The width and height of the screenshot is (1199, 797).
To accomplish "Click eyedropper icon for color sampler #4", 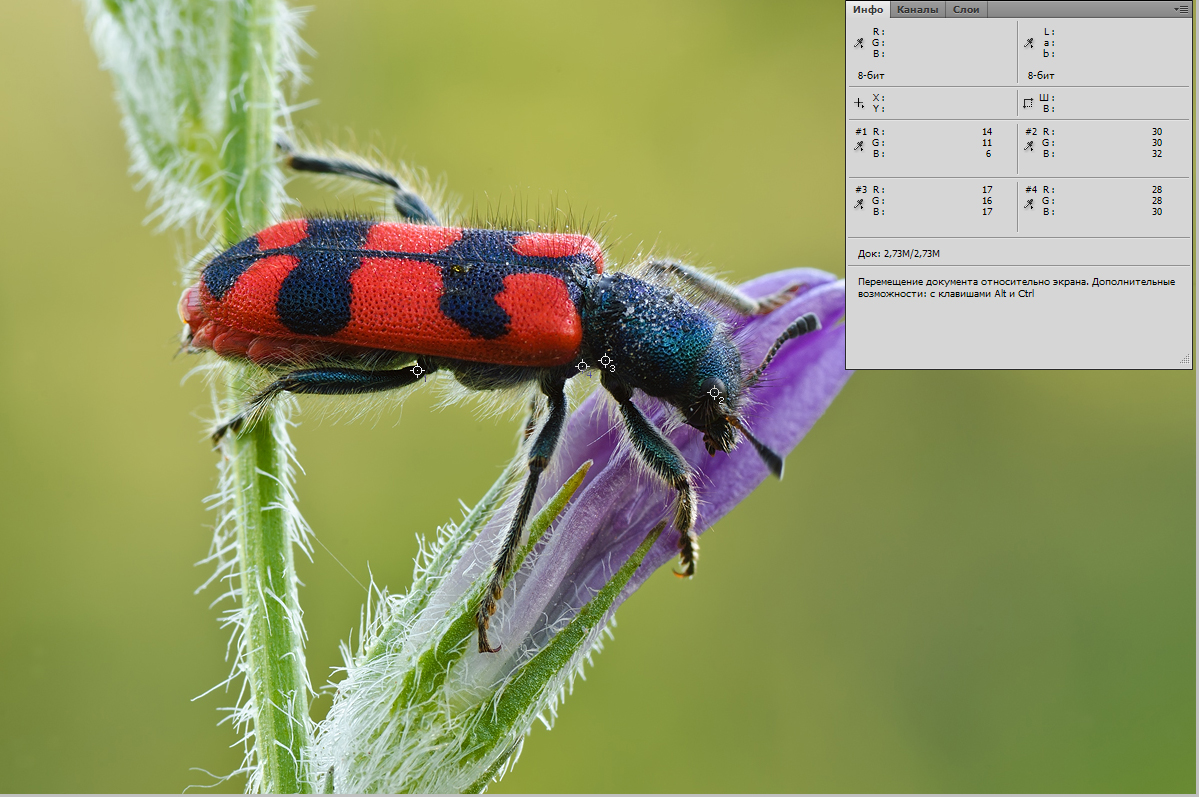I will coord(1028,204).
